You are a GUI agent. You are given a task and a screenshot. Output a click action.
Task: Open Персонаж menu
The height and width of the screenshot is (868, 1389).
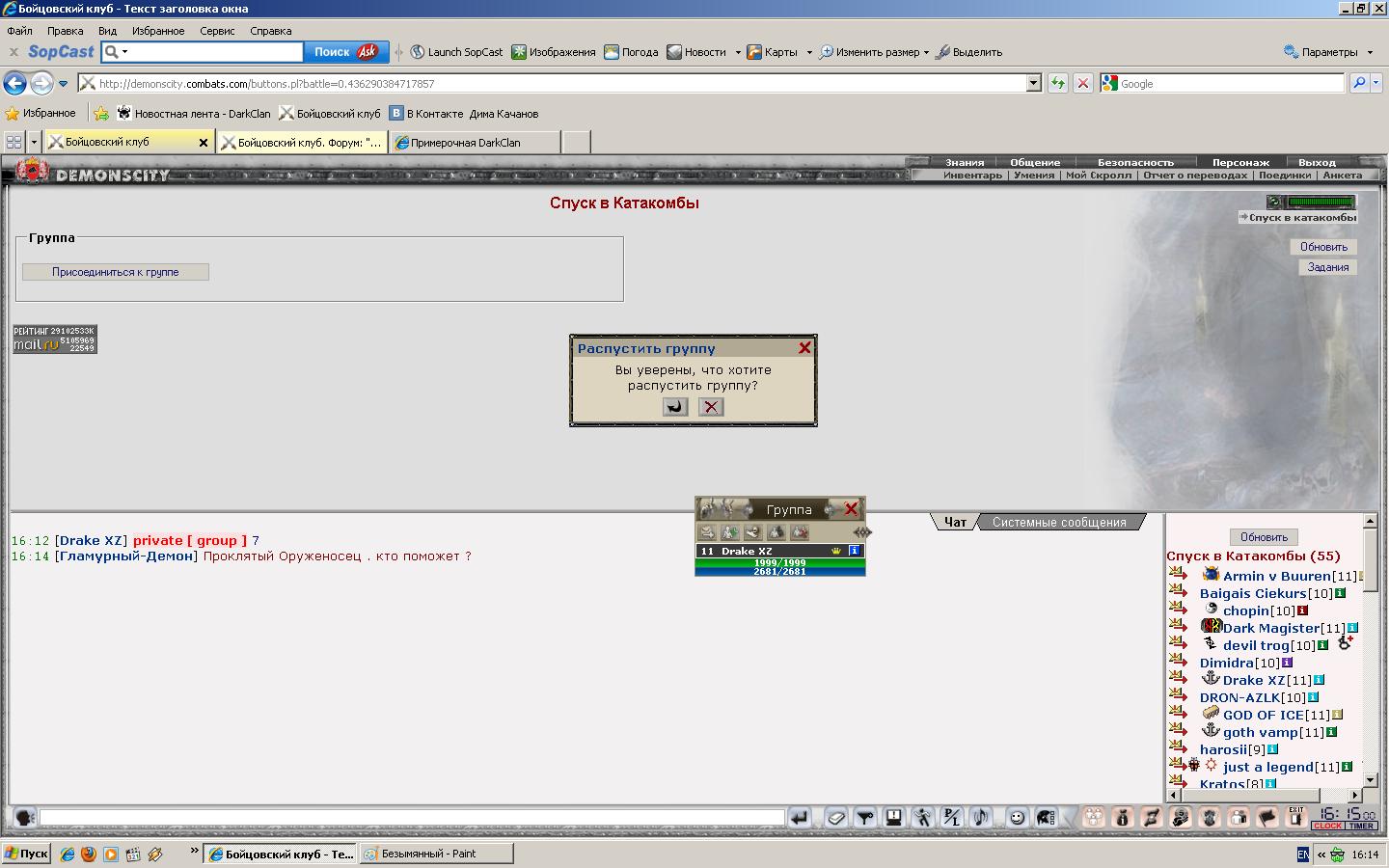point(1240,162)
